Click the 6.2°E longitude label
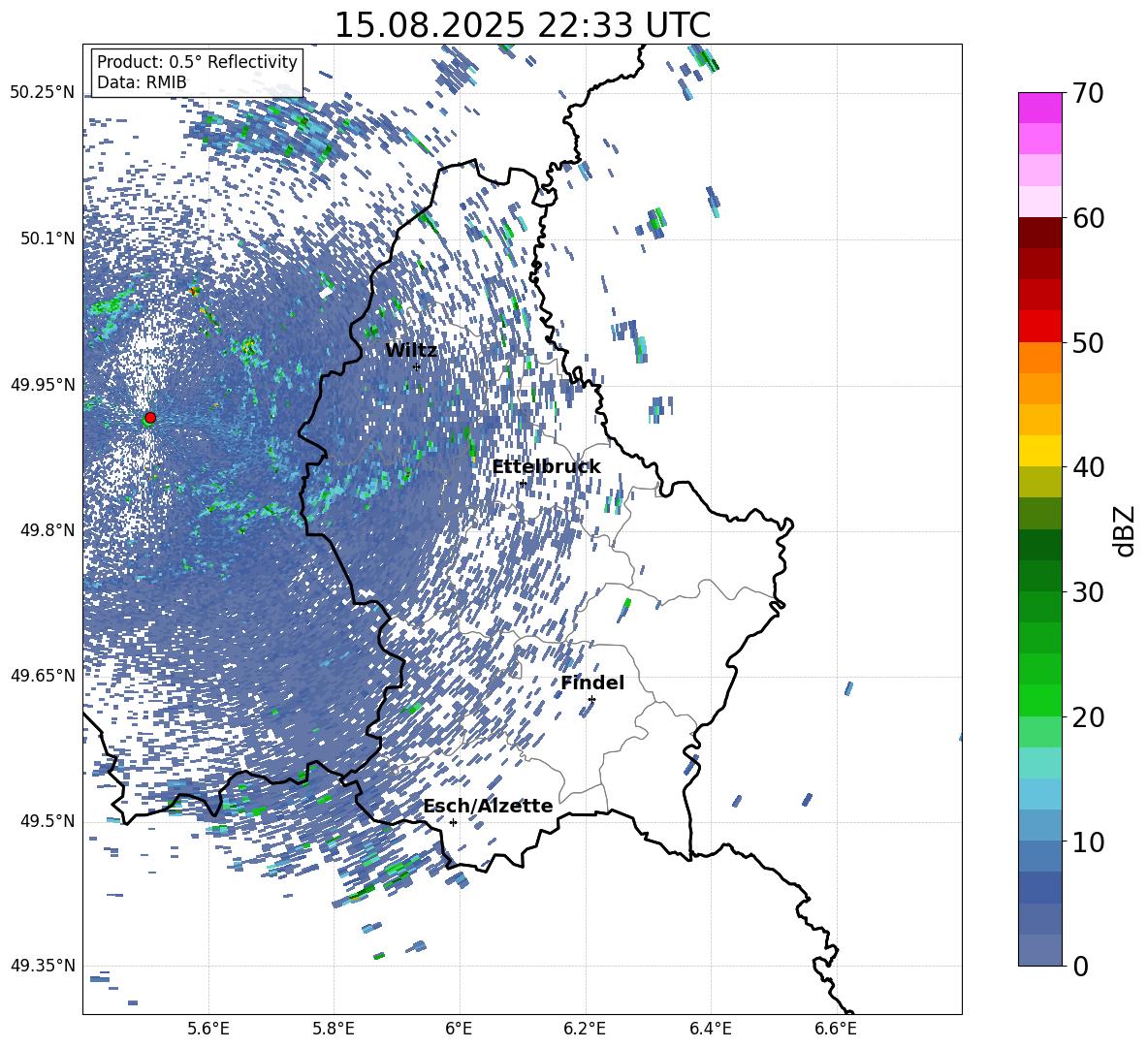 (x=585, y=1029)
